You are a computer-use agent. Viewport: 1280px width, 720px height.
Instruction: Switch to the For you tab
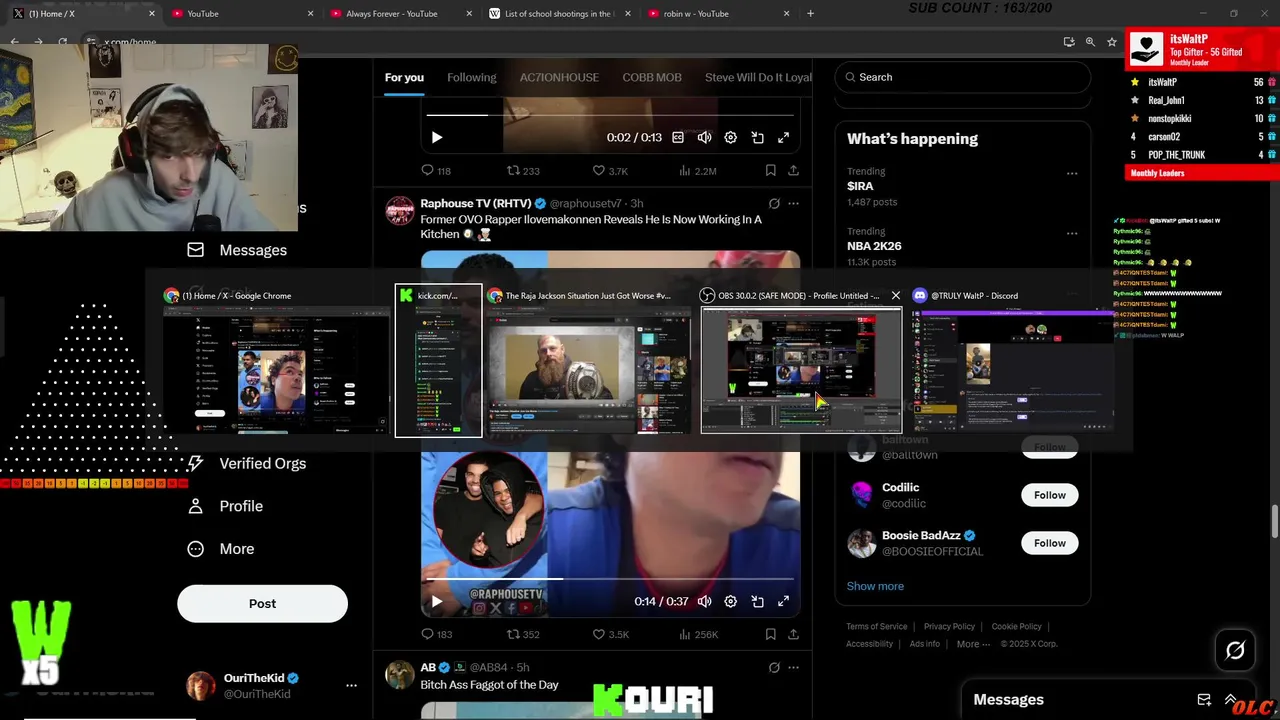(404, 77)
